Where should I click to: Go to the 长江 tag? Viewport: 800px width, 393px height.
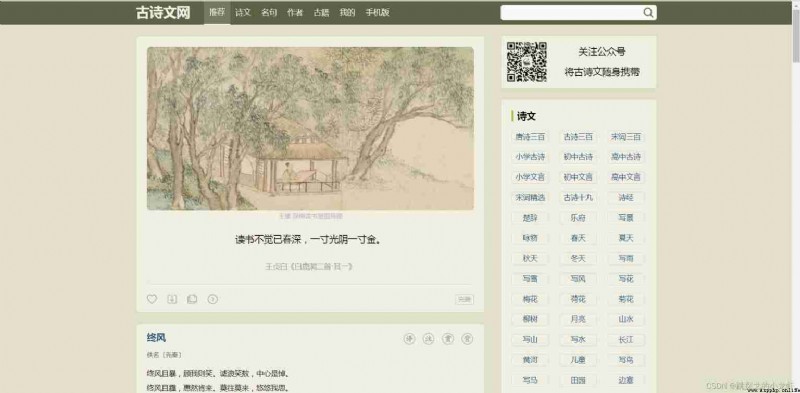(x=626, y=339)
